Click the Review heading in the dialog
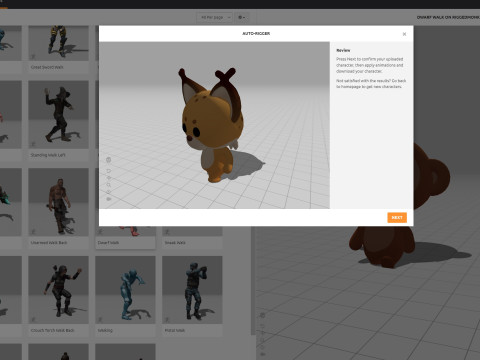The height and width of the screenshot is (360, 480). [x=343, y=50]
